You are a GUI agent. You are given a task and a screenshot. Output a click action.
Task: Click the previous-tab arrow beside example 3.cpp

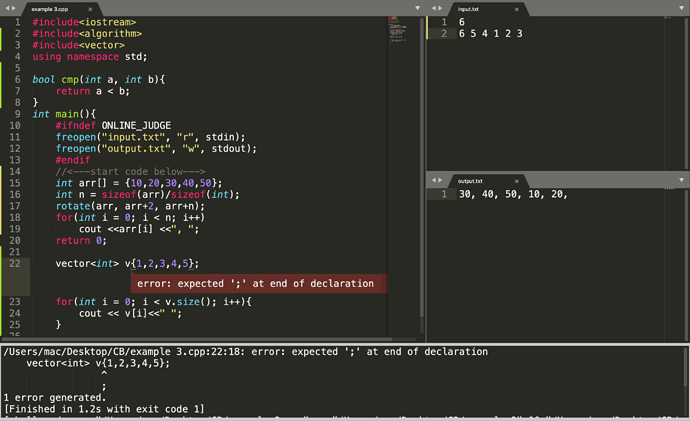pyautogui.click(x=7, y=8)
